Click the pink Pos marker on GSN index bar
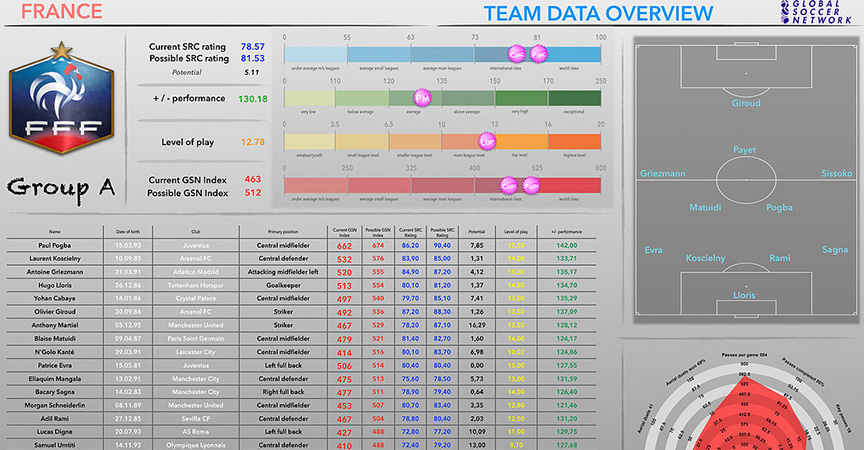Viewport: 864px width, 450px height. tap(532, 185)
